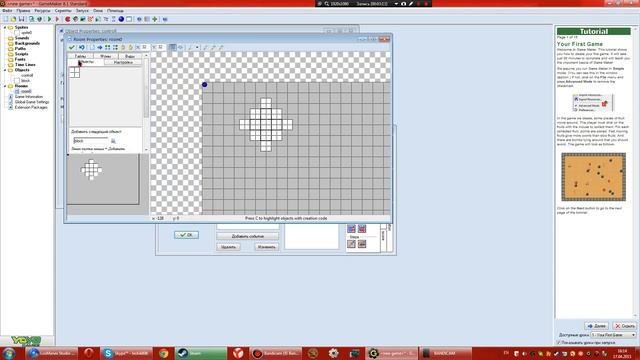
Task: Create a sprite via red Pac-Man icon
Action: point(67,19)
